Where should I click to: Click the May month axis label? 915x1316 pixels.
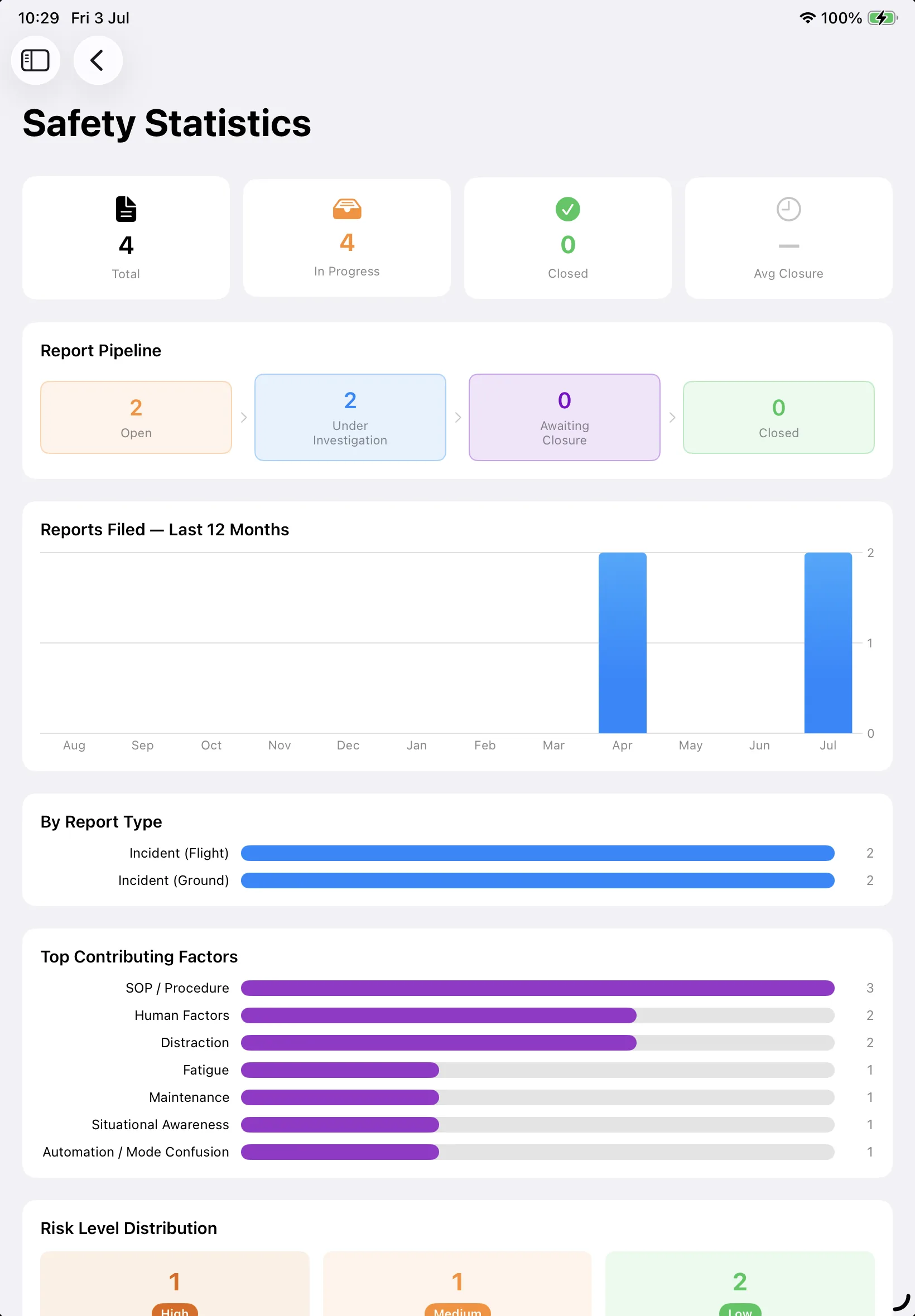point(691,746)
